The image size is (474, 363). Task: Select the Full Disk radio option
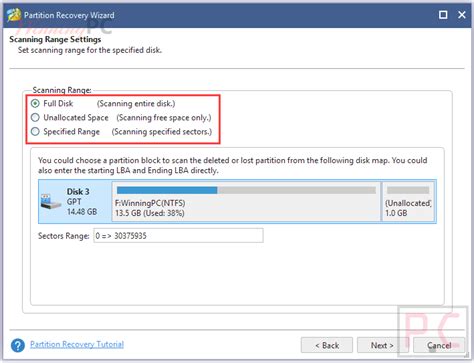pyautogui.click(x=35, y=103)
